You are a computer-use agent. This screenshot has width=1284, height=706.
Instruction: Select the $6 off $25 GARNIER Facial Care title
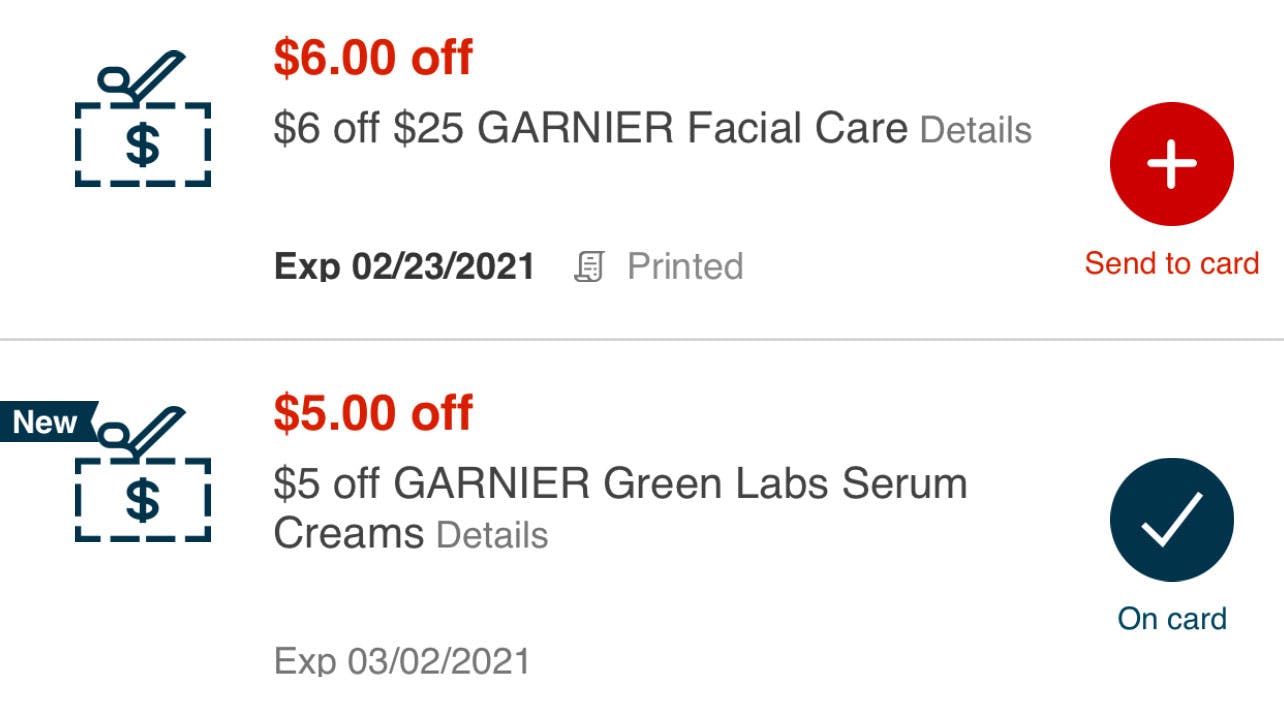pyautogui.click(x=591, y=129)
